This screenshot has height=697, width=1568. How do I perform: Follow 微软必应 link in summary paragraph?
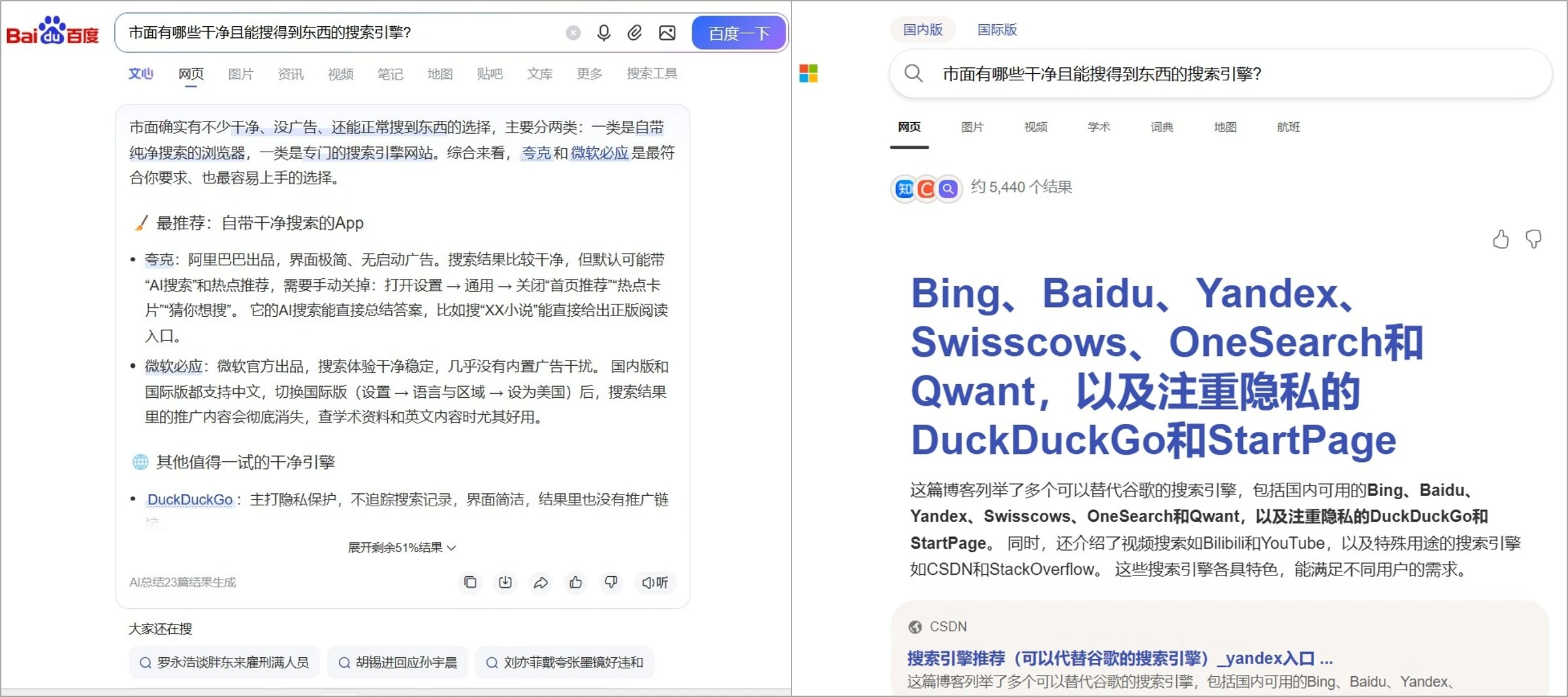pos(600,153)
